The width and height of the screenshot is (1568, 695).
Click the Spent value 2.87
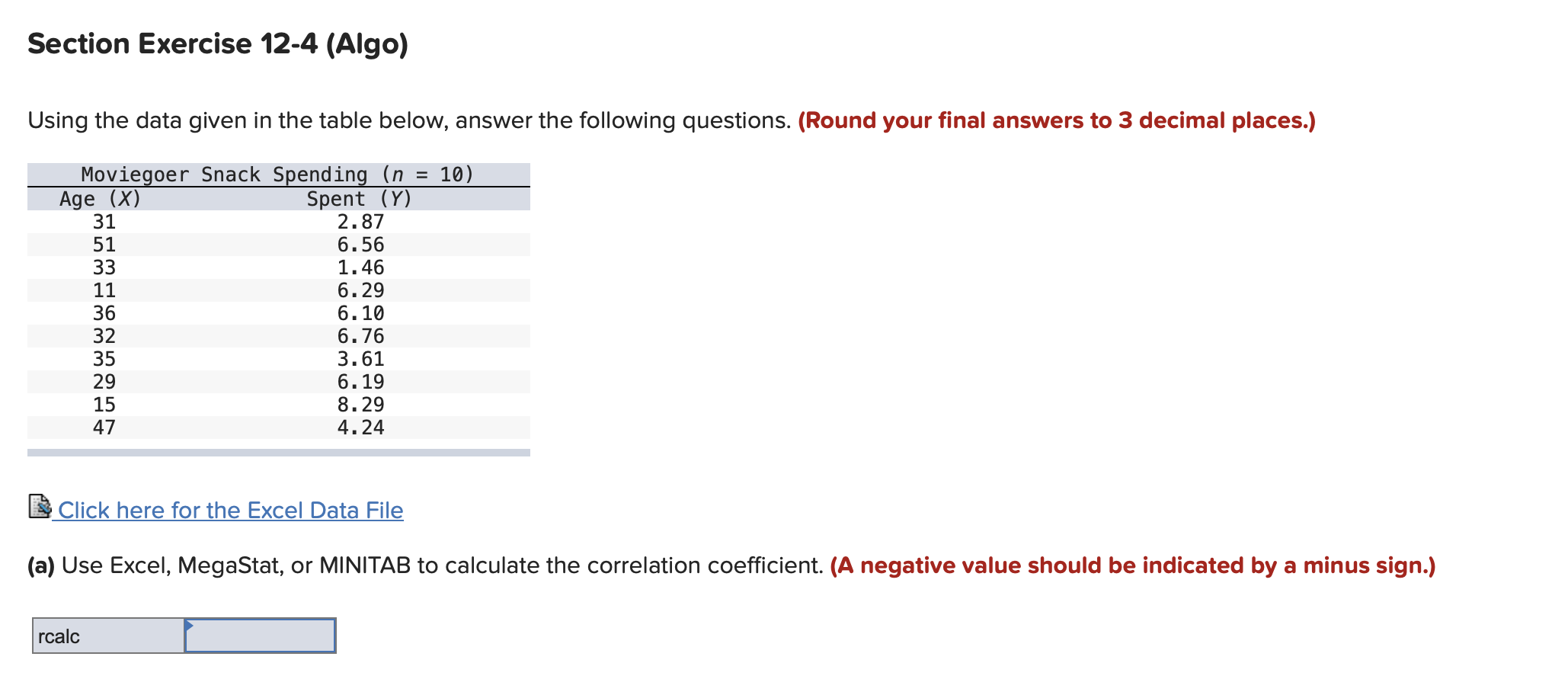coord(361,221)
